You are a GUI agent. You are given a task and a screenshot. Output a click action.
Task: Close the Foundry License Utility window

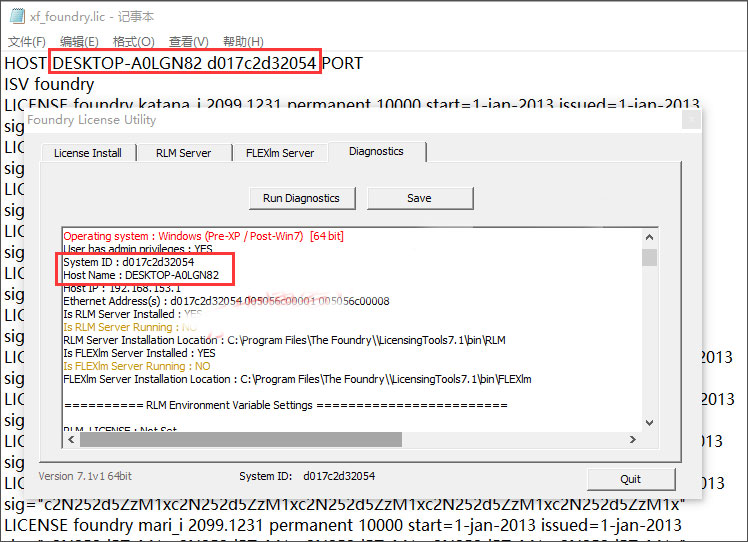(691, 120)
